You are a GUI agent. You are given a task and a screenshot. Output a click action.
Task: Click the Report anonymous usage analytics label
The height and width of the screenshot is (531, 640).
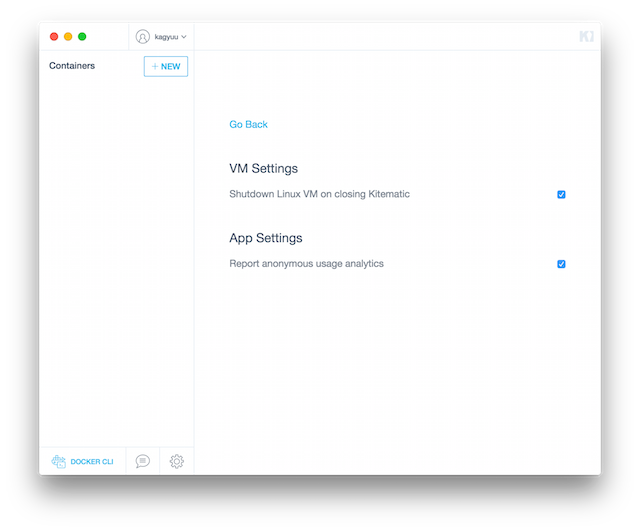306,264
